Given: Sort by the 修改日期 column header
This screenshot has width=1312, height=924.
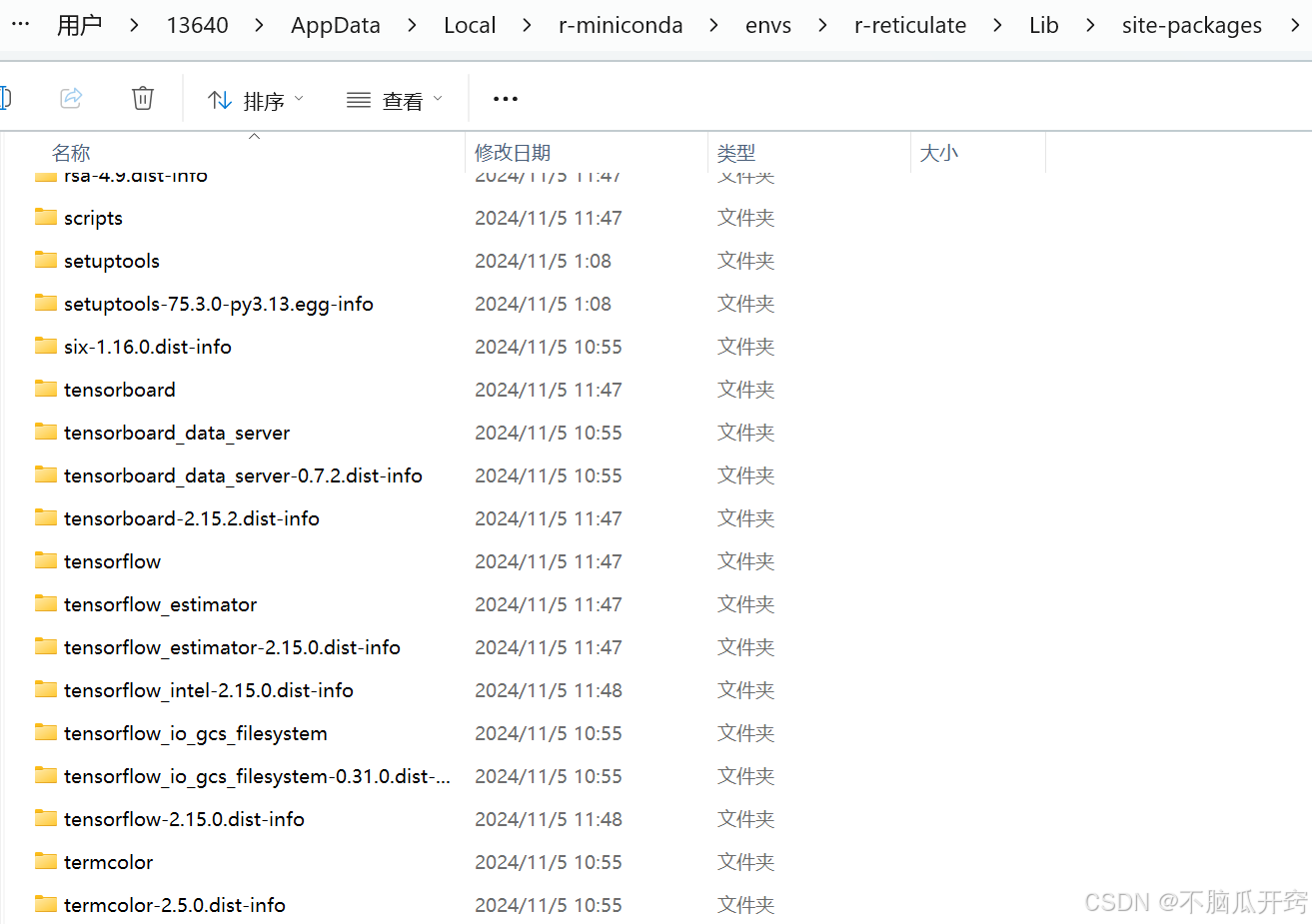Looking at the screenshot, I should coord(513,153).
